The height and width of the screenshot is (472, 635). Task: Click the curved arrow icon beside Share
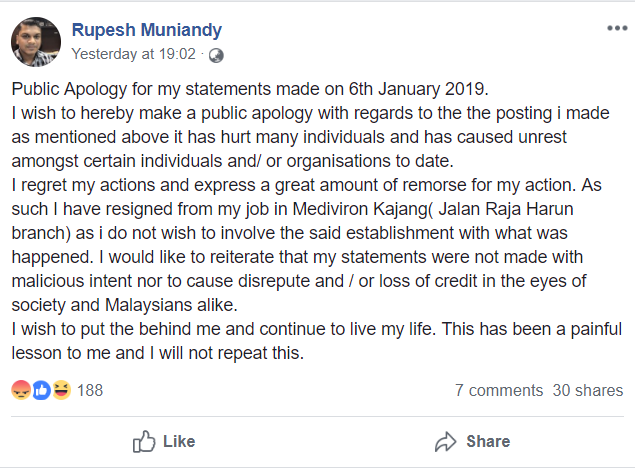coord(446,441)
